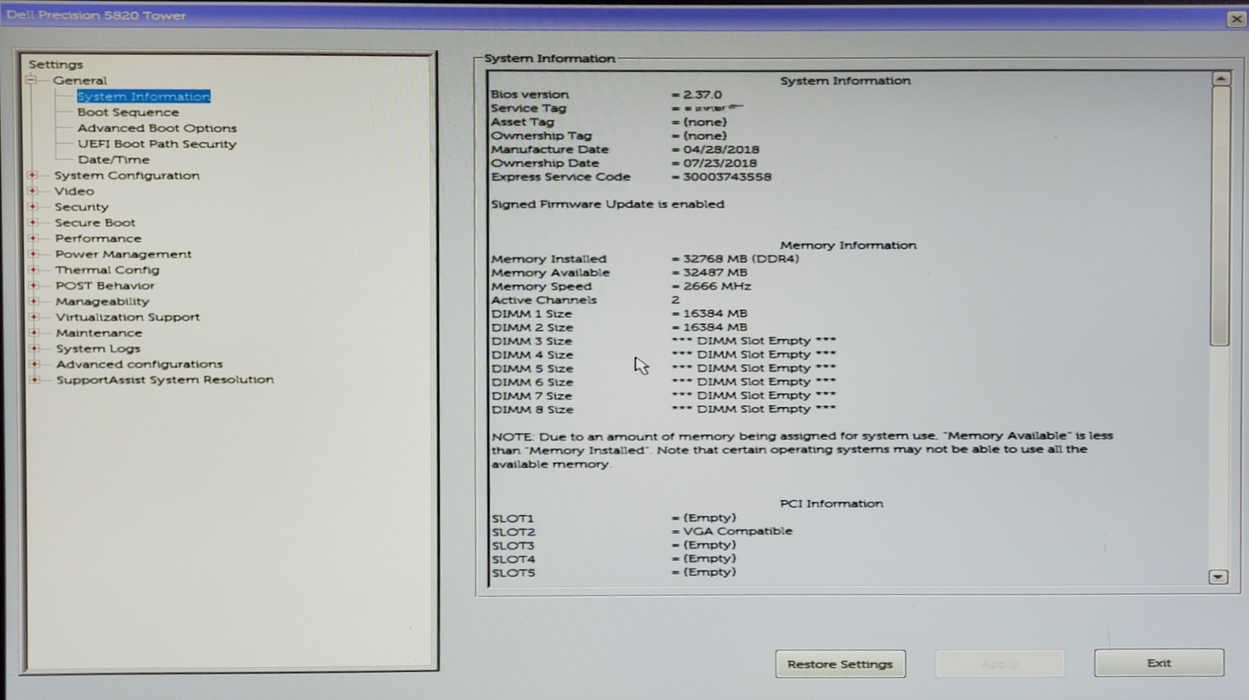
Task: Click the SLOT5 row label
Action: [x=513, y=573]
